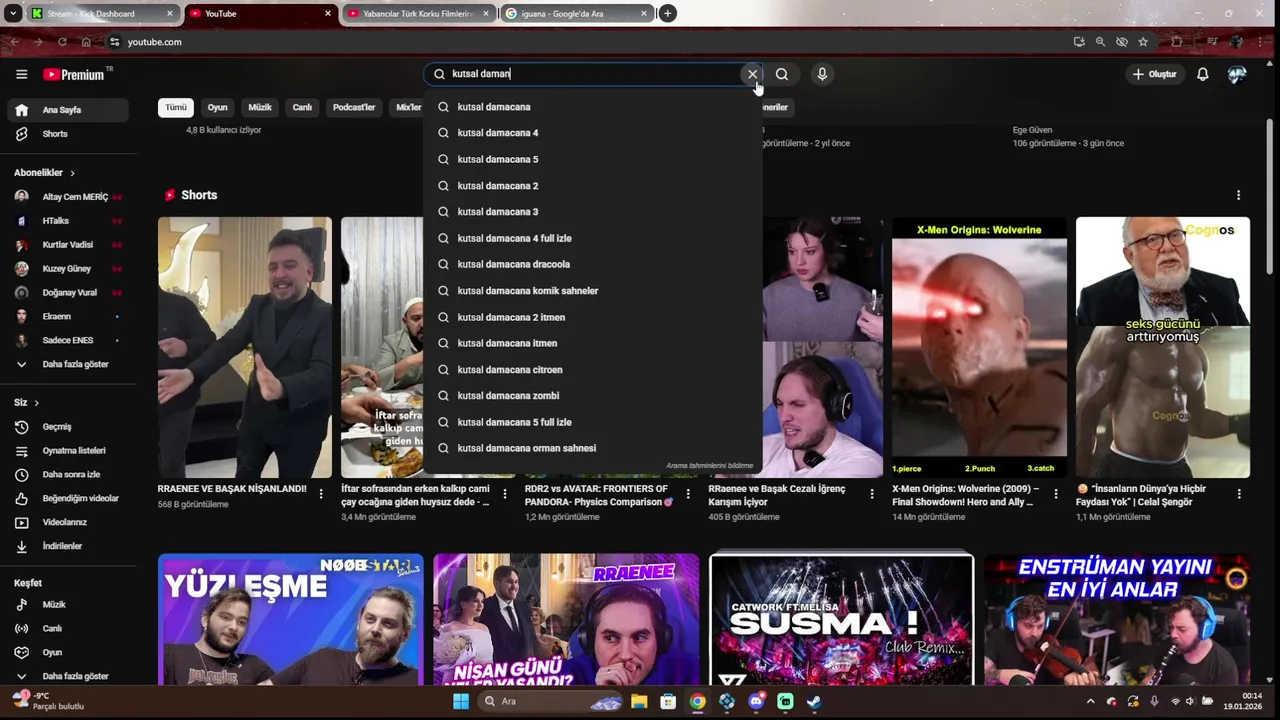Switch to iguana Google'da Ara tab
This screenshot has width=1280, height=720.
click(x=577, y=13)
